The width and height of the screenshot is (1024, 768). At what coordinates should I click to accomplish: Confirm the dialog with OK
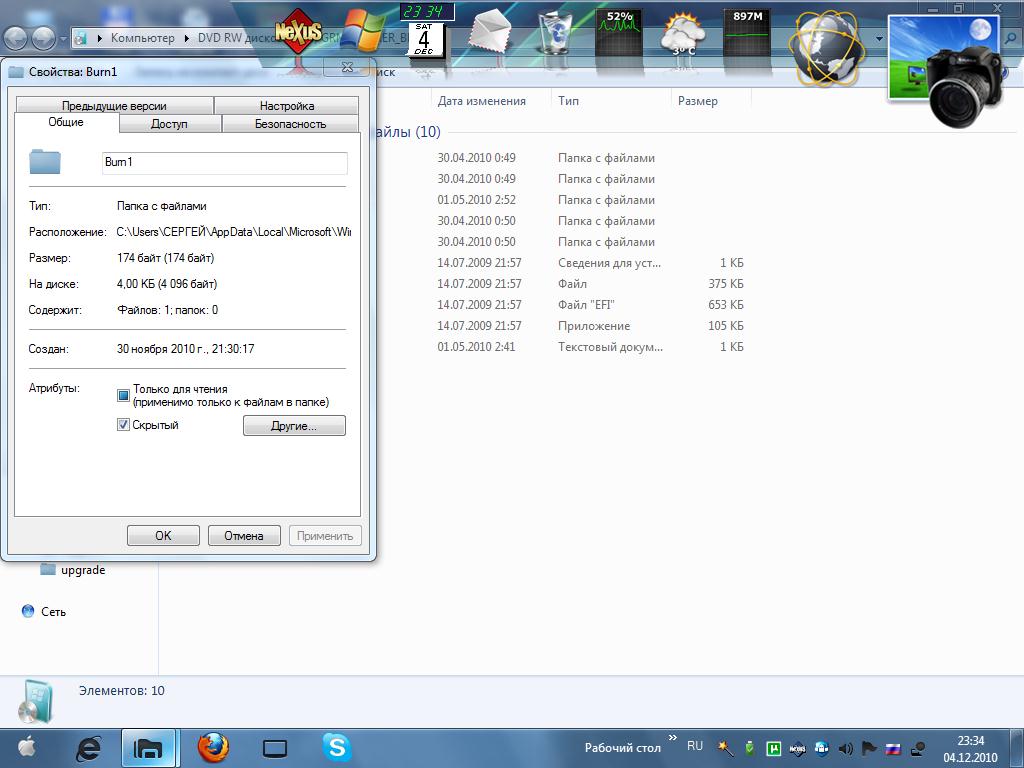pyautogui.click(x=163, y=536)
